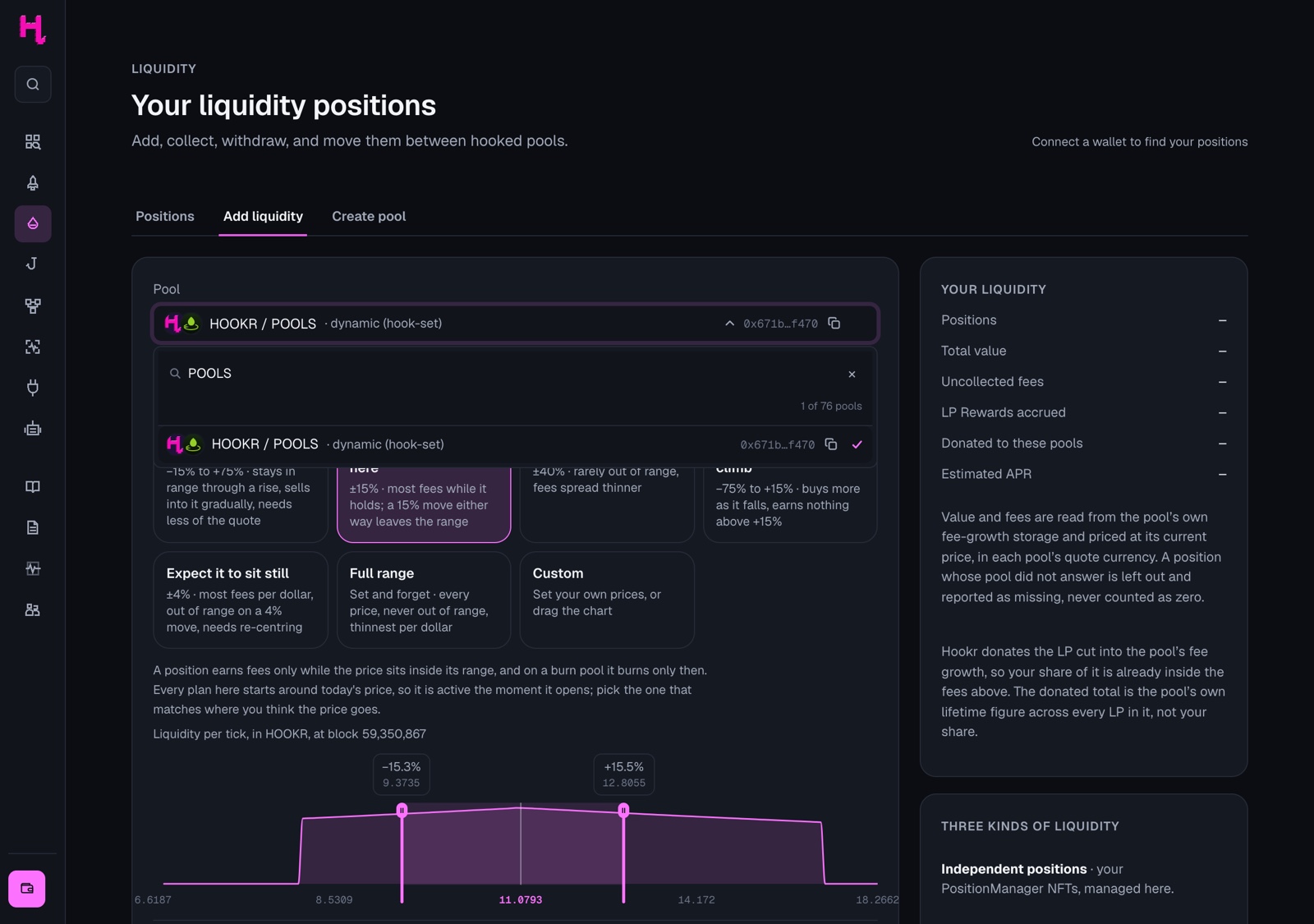
Task: Open the users group icon in sidebar
Action: pyautogui.click(x=33, y=610)
